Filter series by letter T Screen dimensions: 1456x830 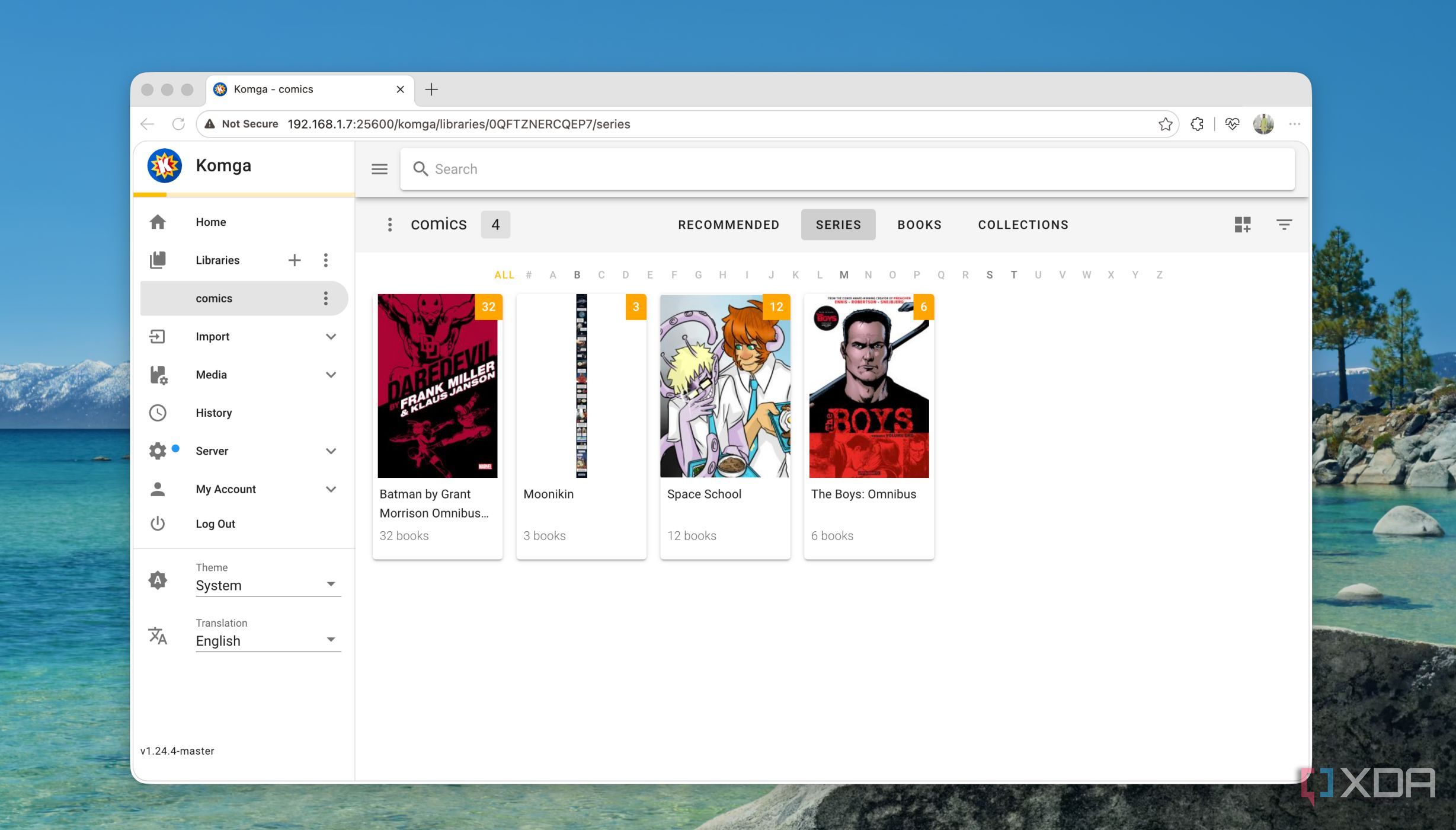pyautogui.click(x=1013, y=274)
